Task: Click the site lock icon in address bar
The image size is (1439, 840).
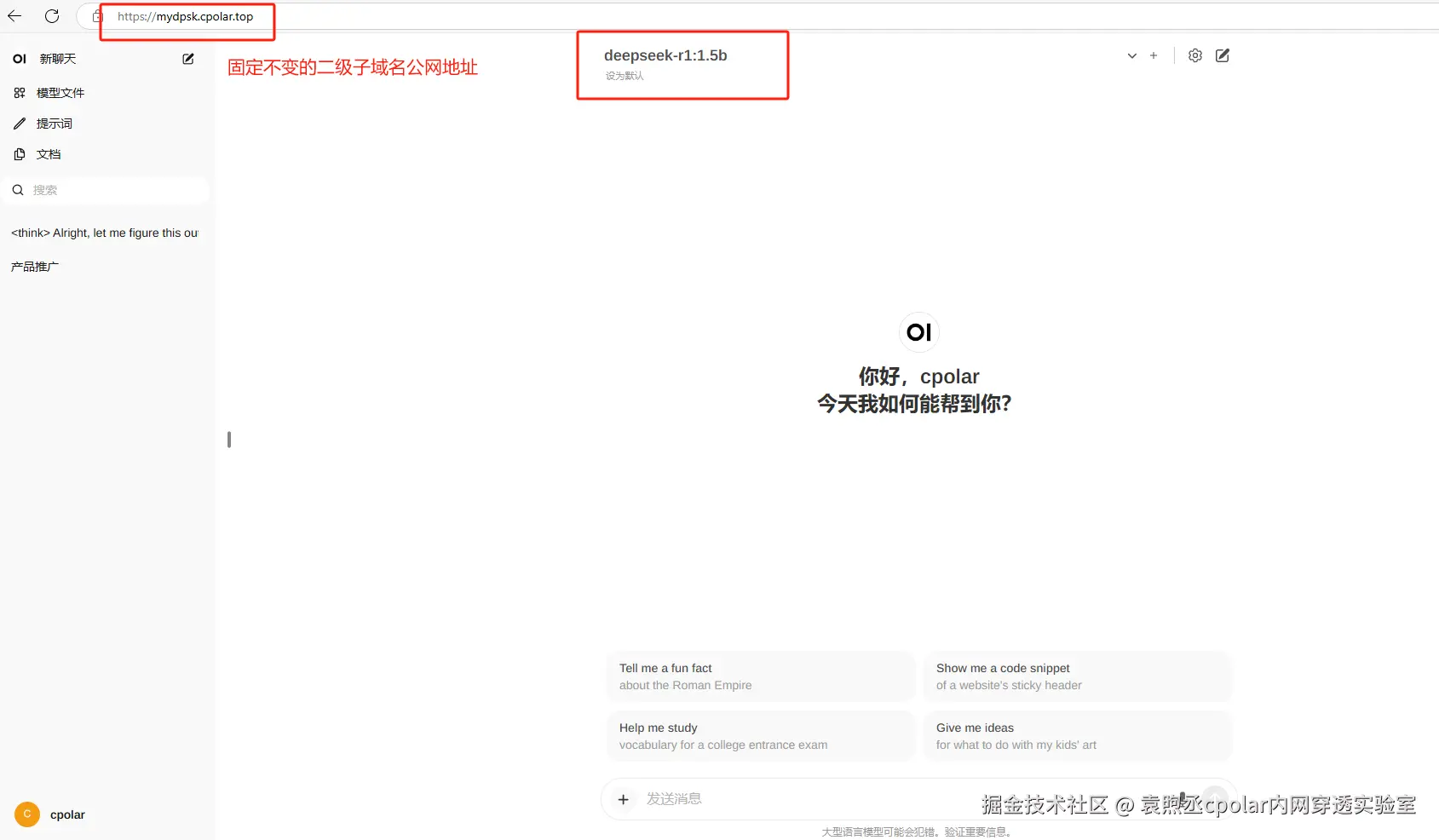Action: [98, 16]
